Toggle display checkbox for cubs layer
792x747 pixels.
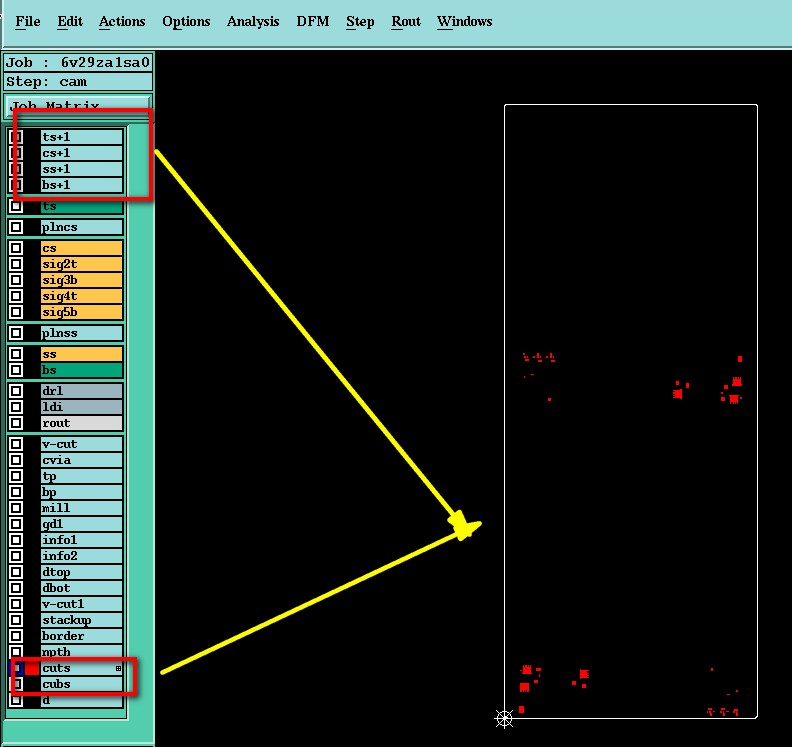coord(16,684)
